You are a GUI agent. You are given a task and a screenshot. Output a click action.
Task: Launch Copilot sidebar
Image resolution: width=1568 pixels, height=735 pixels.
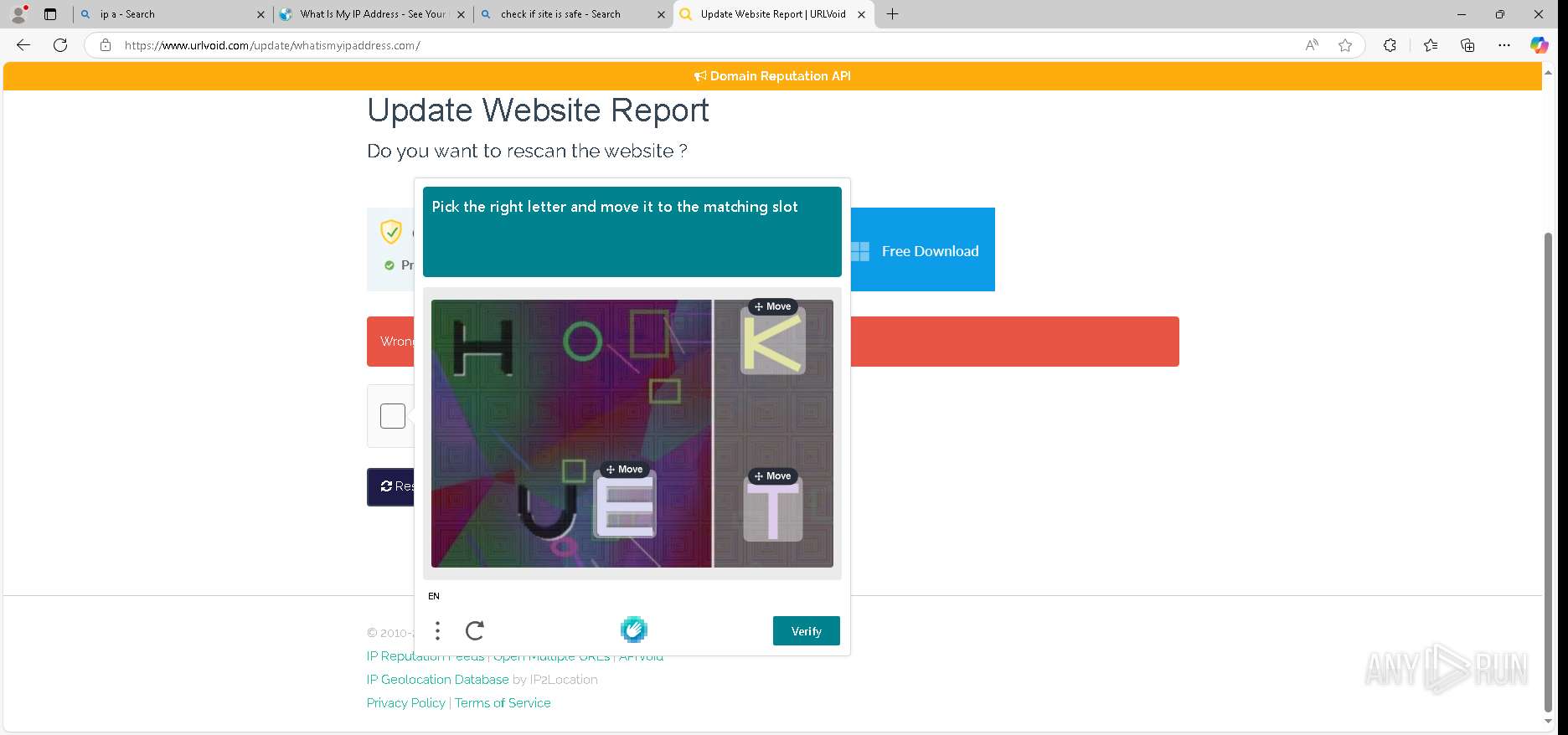pos(1540,45)
